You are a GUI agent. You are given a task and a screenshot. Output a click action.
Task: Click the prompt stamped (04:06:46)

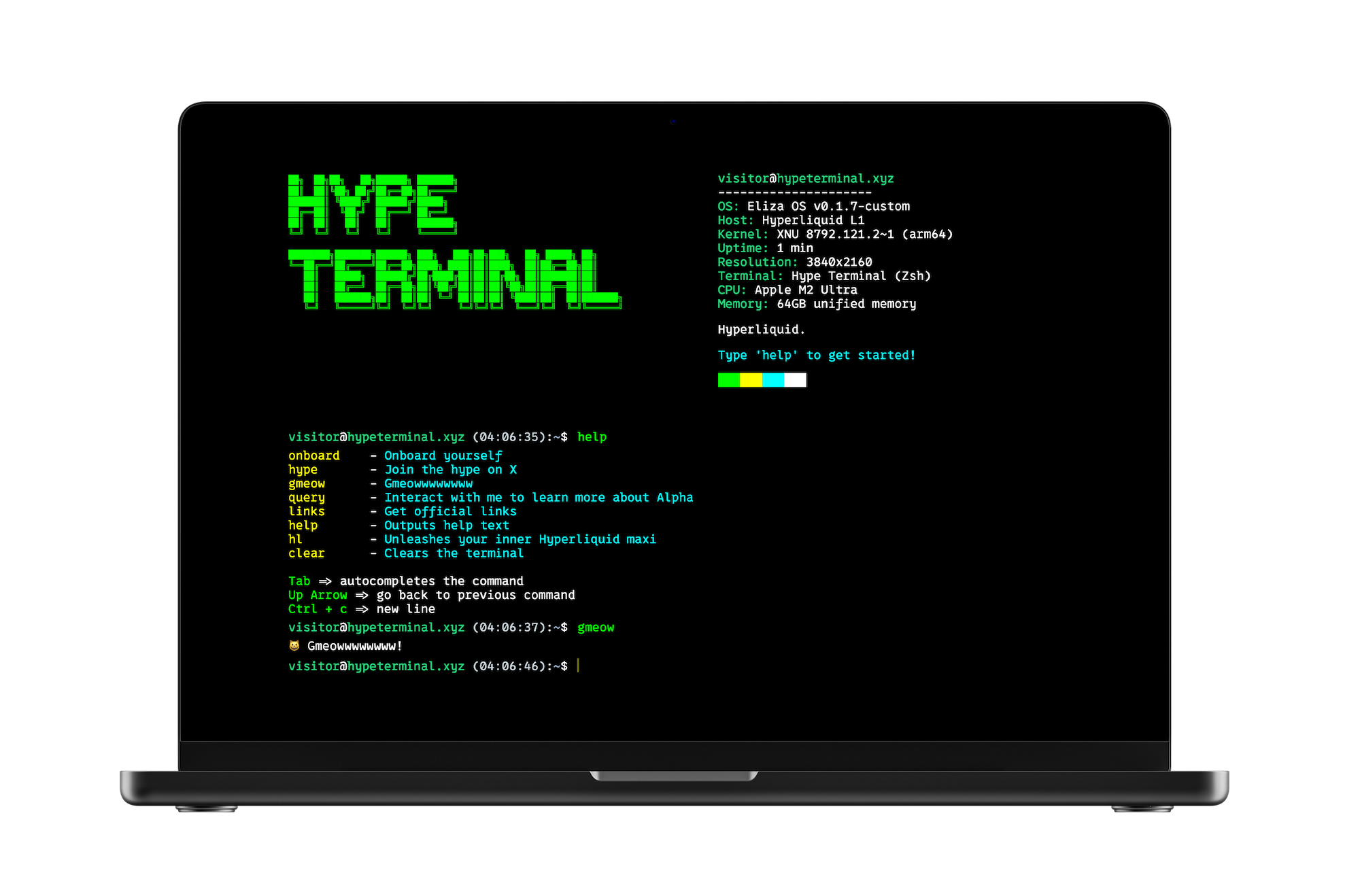[x=428, y=666]
